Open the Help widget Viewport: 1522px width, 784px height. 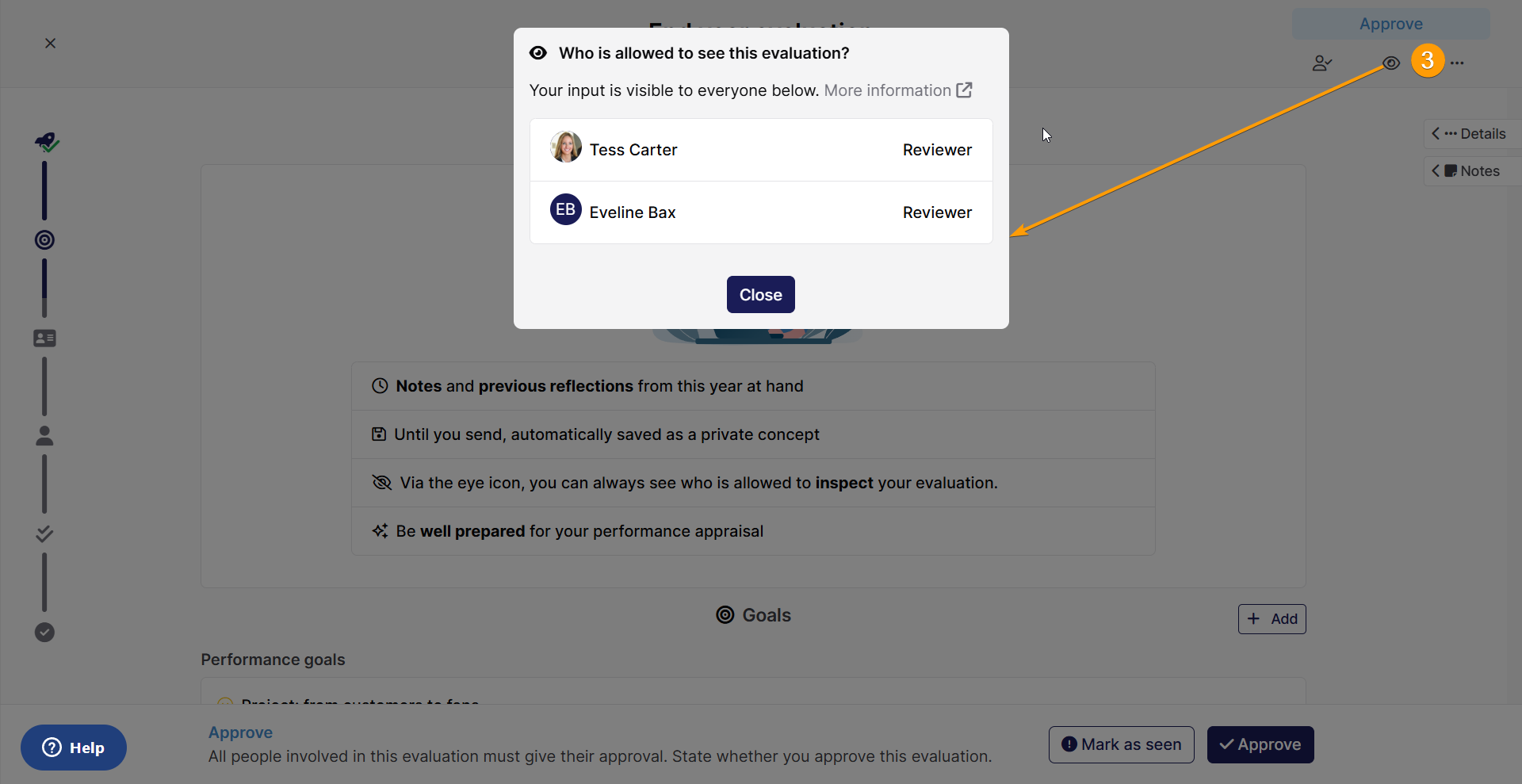pos(74,748)
